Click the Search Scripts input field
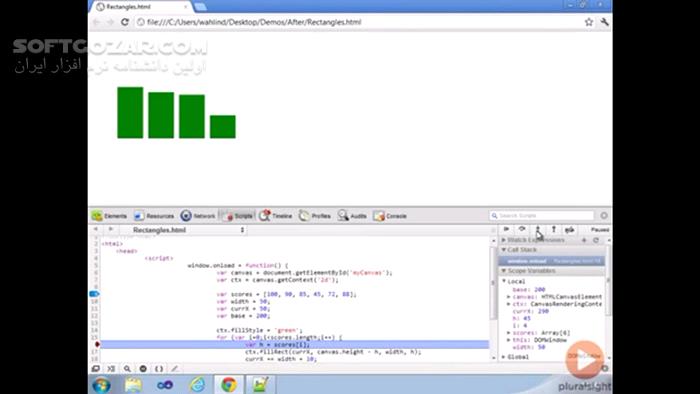The width and height of the screenshot is (700, 394). pyautogui.click(x=542, y=216)
